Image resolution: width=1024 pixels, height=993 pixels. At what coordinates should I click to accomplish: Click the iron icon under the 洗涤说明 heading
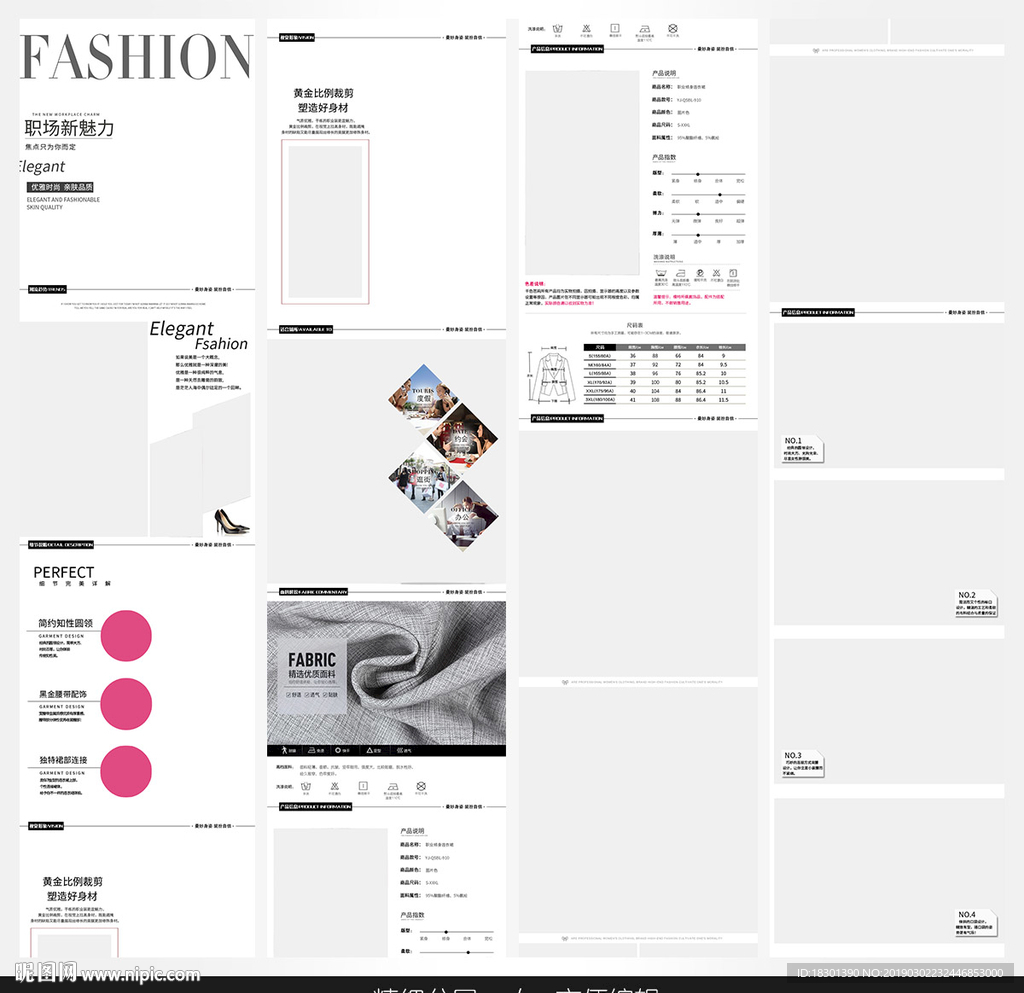pyautogui.click(x=680, y=273)
